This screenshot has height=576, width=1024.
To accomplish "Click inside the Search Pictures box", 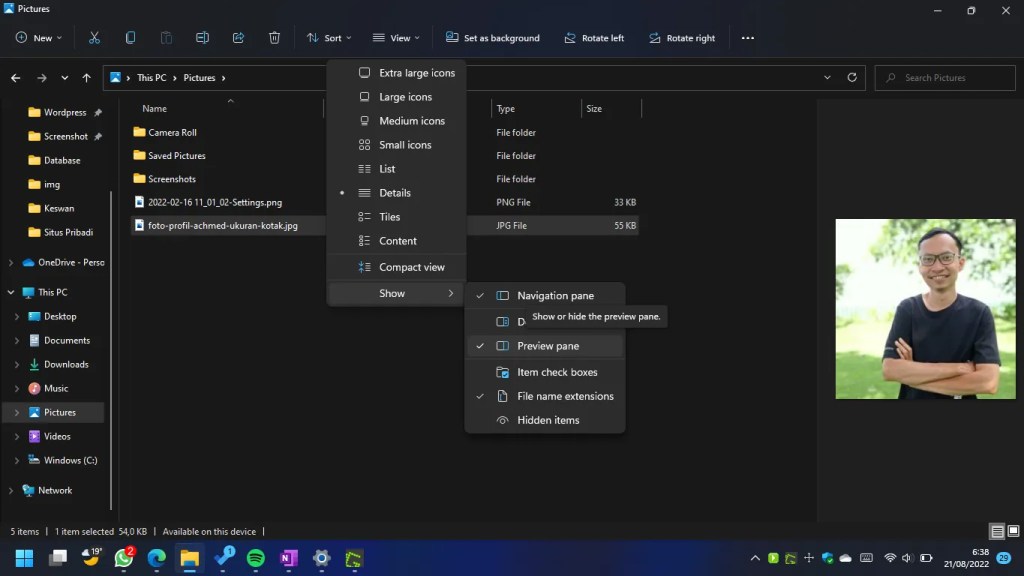I will point(944,77).
